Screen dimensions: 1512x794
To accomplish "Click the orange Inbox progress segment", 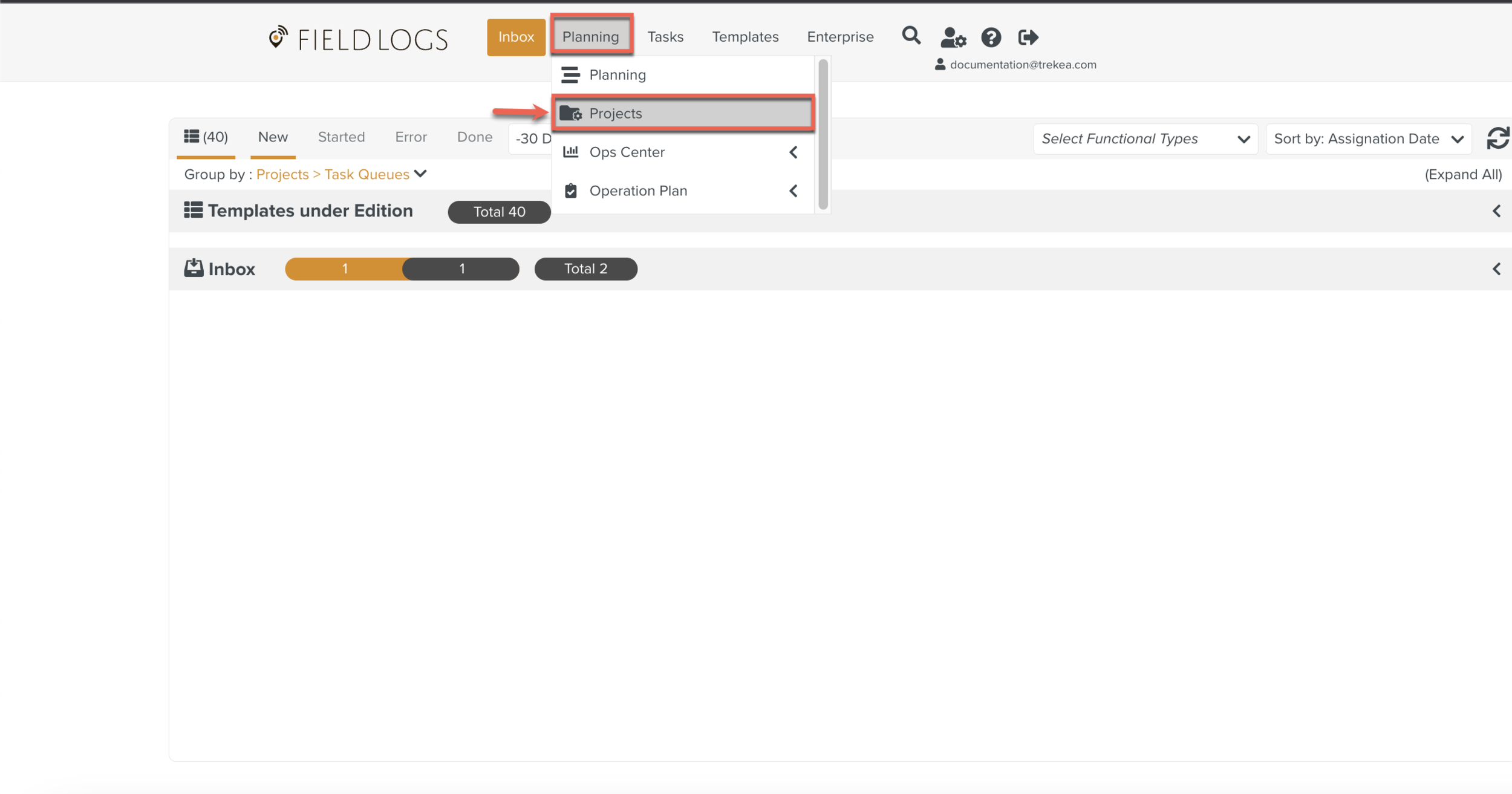I will [x=345, y=269].
